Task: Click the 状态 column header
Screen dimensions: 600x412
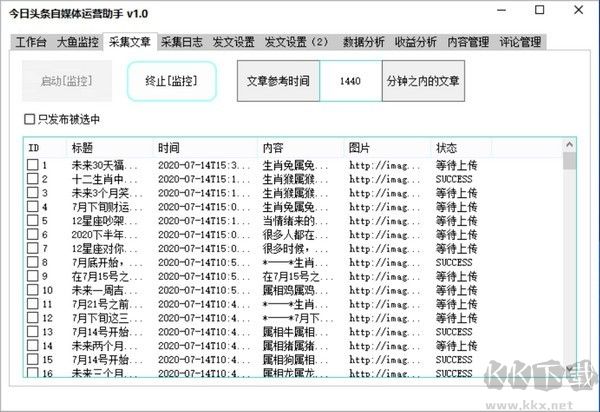Action: (461, 148)
